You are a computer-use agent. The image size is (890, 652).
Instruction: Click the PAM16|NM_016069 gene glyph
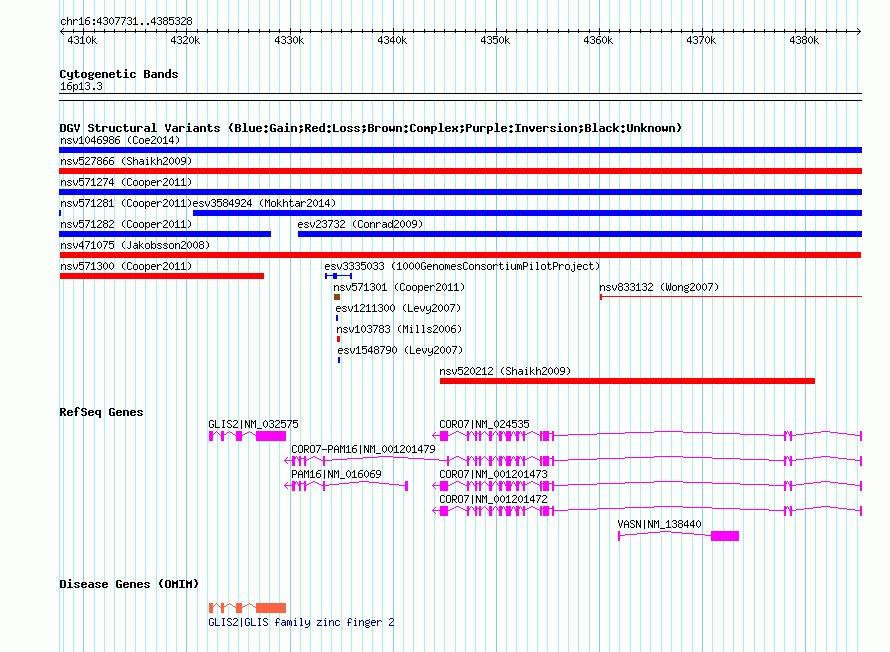[346, 486]
